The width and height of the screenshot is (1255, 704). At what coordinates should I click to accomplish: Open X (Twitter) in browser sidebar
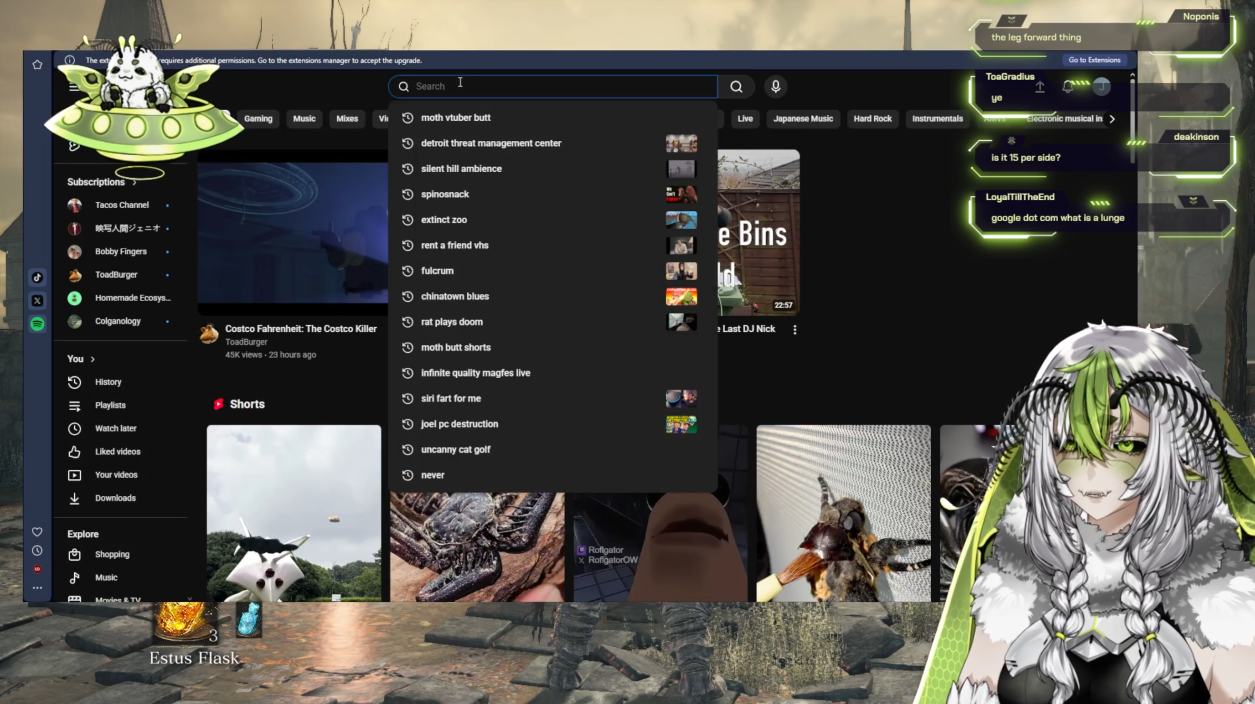pos(37,300)
